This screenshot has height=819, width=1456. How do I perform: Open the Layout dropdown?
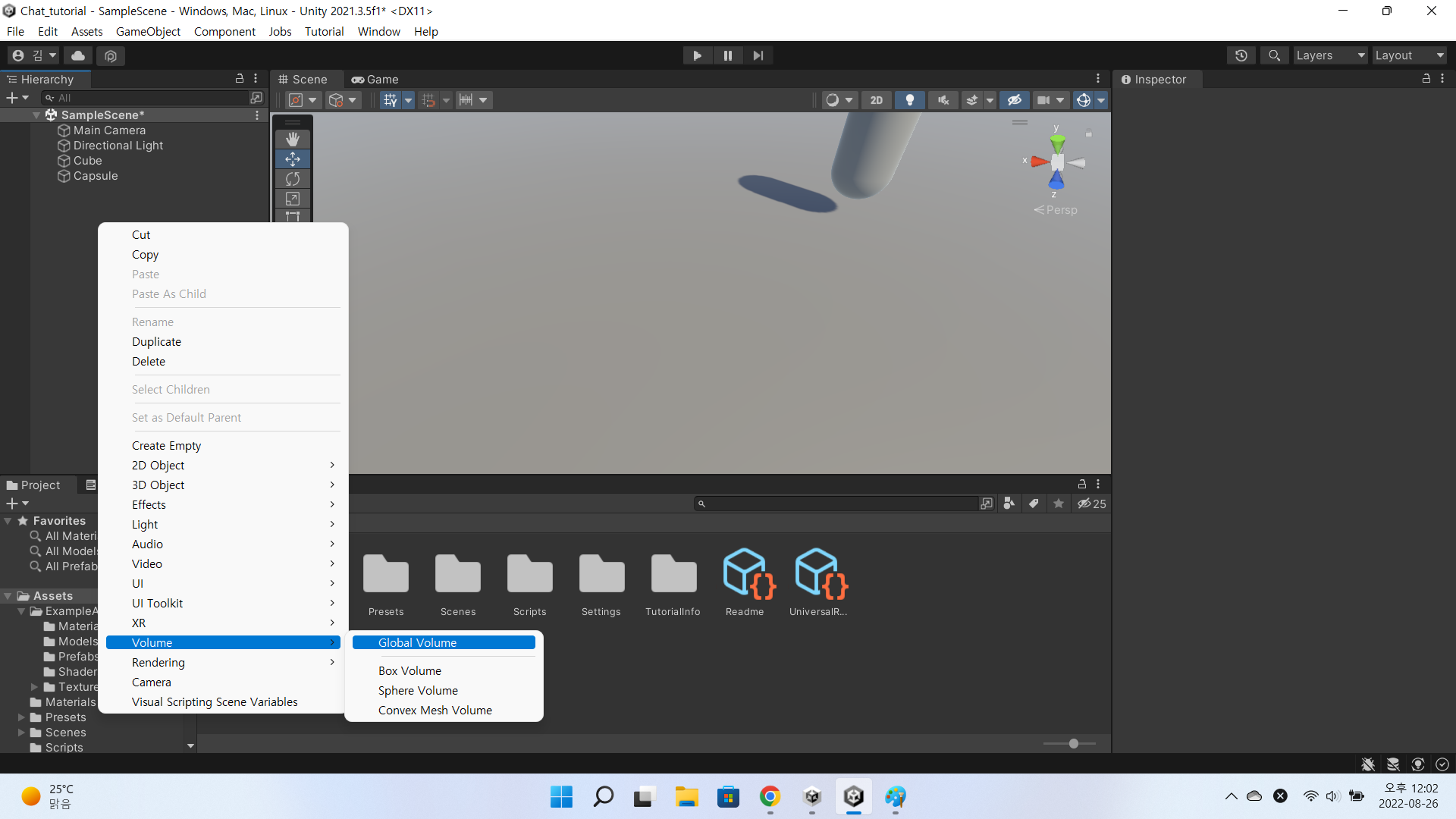coord(1409,55)
